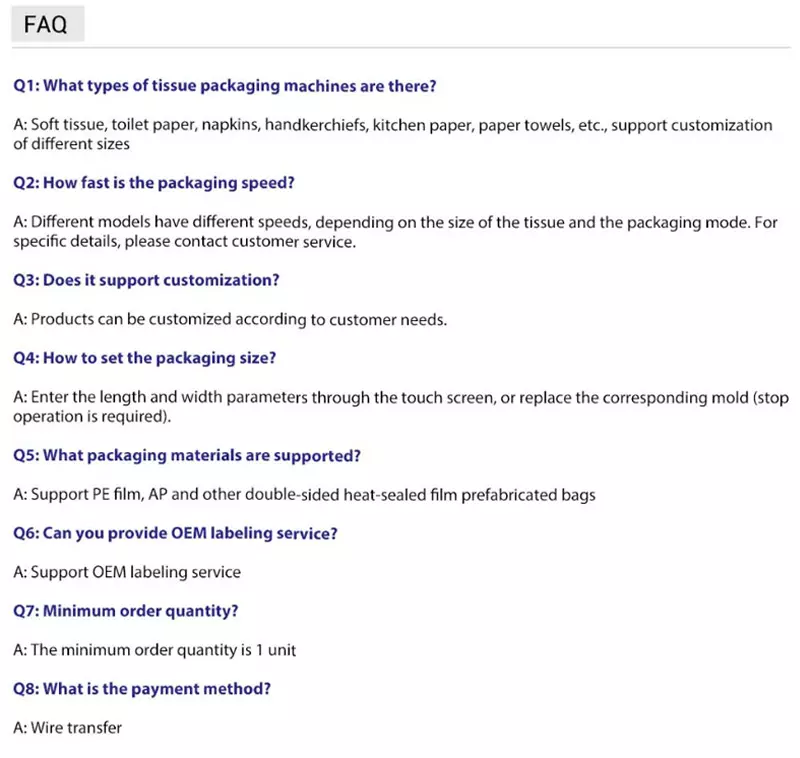Viewport: 800px width, 758px height.
Task: Click the answer about entering length and width
Action: [400, 397]
